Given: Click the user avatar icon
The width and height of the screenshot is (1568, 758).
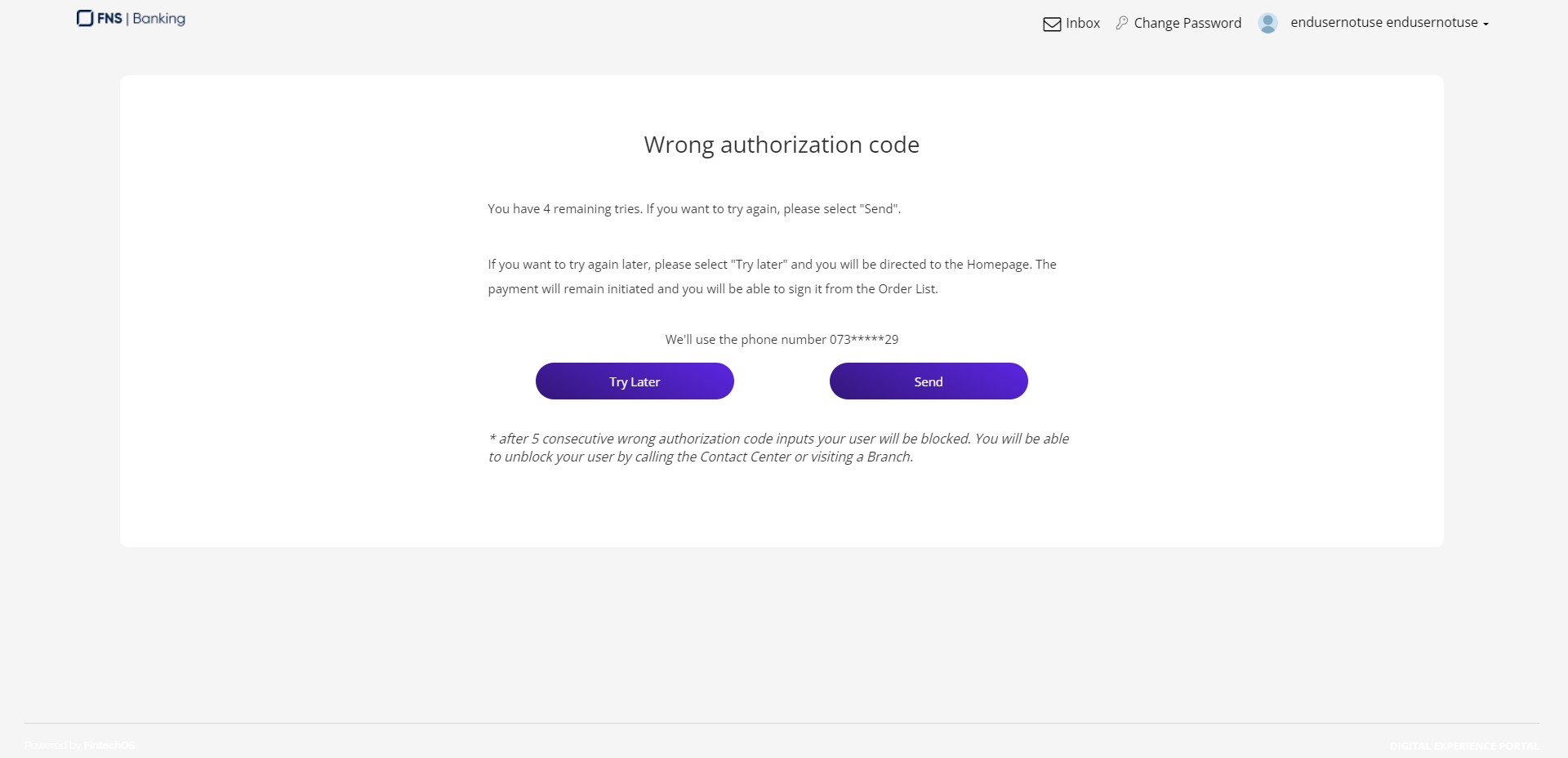Looking at the screenshot, I should 1267,23.
